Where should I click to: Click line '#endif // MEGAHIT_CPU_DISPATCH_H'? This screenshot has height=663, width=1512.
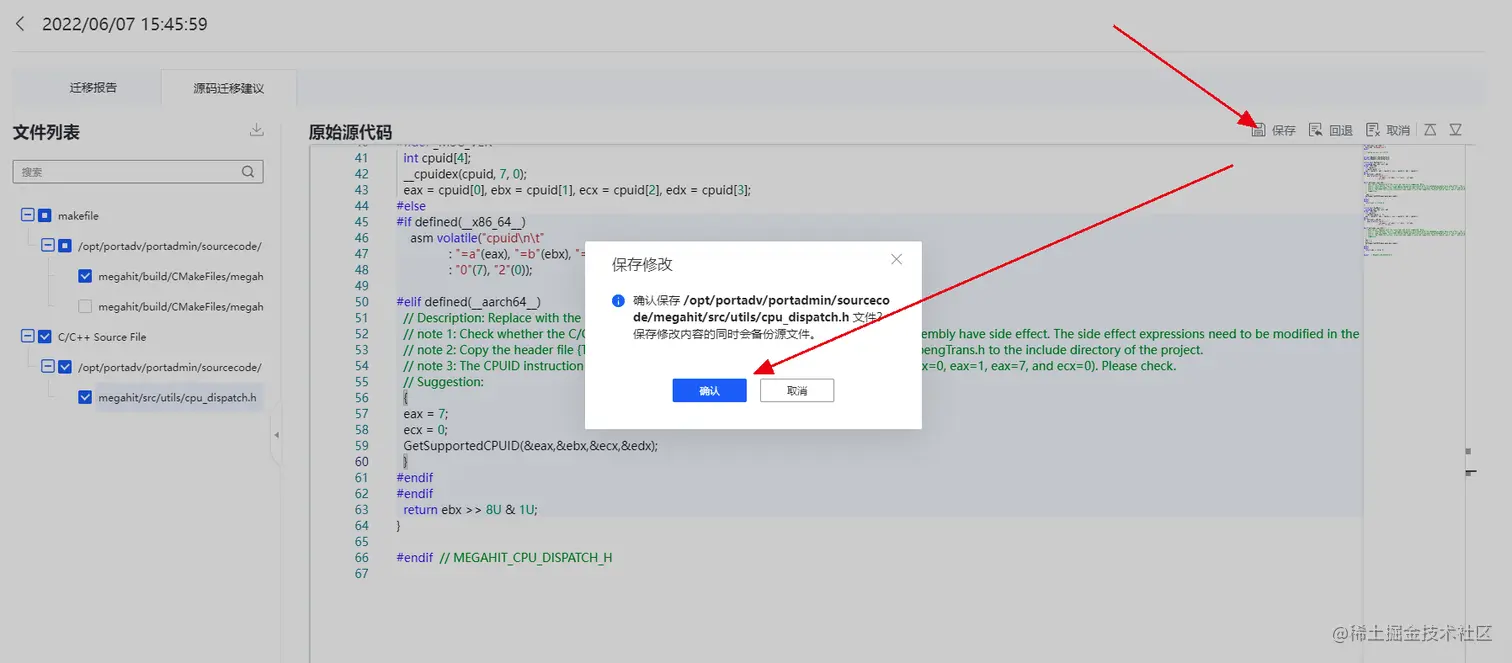click(504, 558)
